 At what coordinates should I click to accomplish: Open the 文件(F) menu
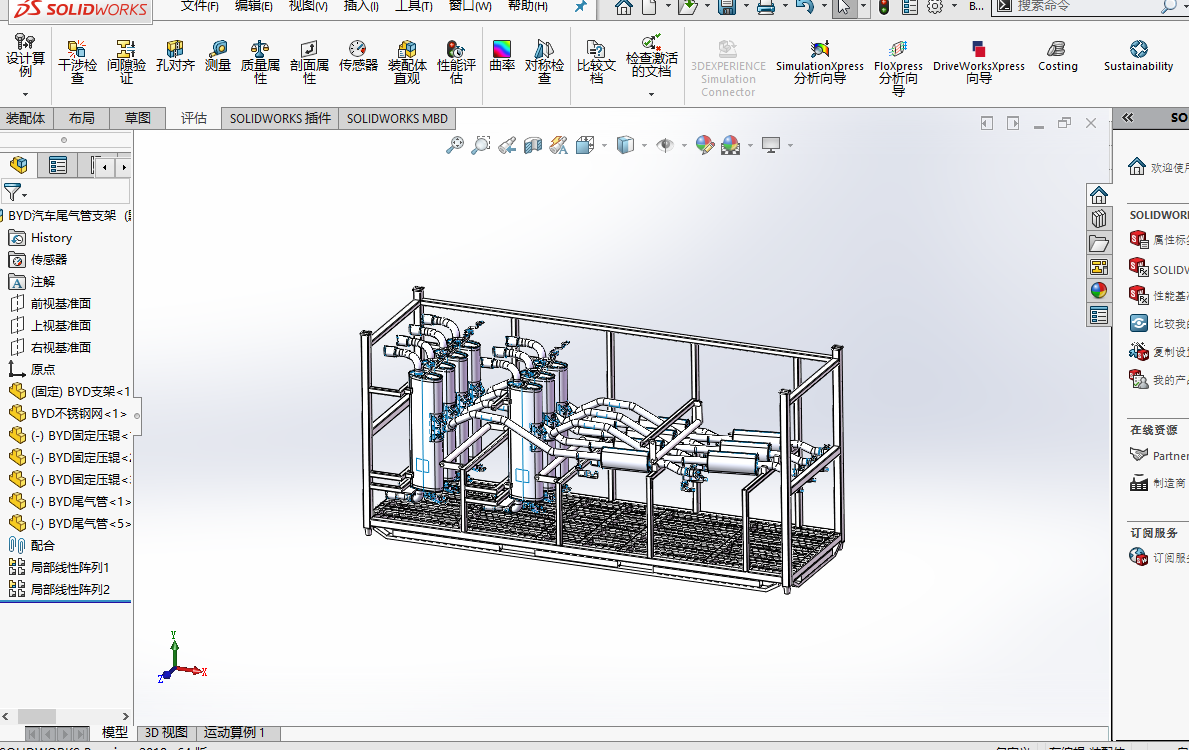tap(199, 6)
